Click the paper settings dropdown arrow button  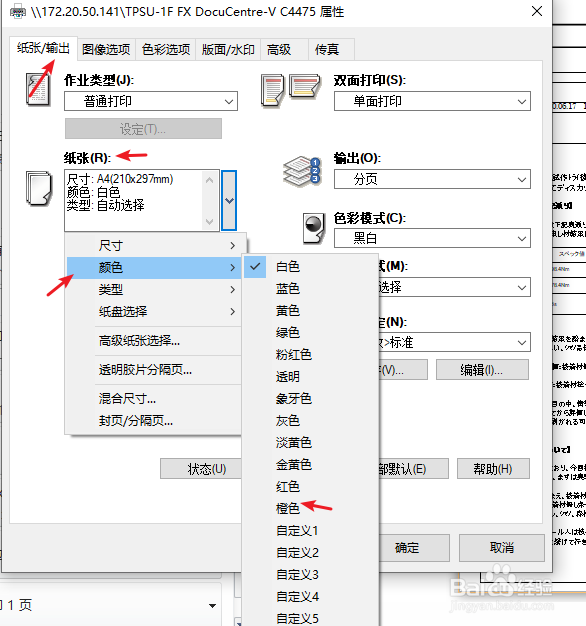click(x=229, y=200)
